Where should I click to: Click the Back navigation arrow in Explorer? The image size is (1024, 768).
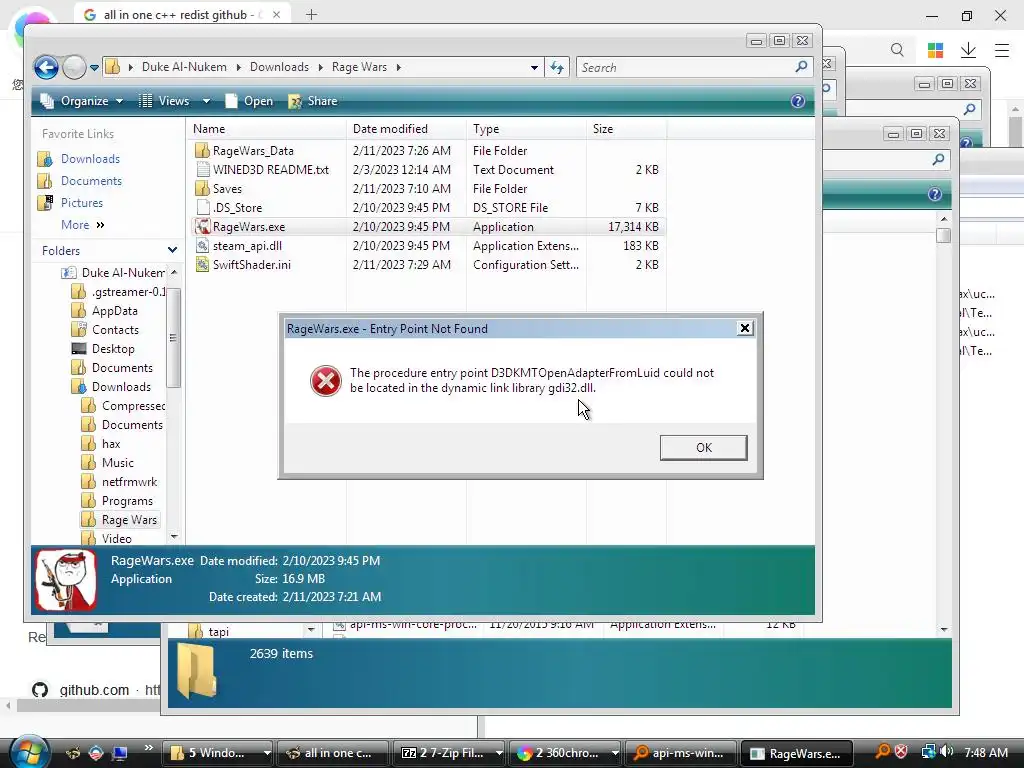coord(46,67)
